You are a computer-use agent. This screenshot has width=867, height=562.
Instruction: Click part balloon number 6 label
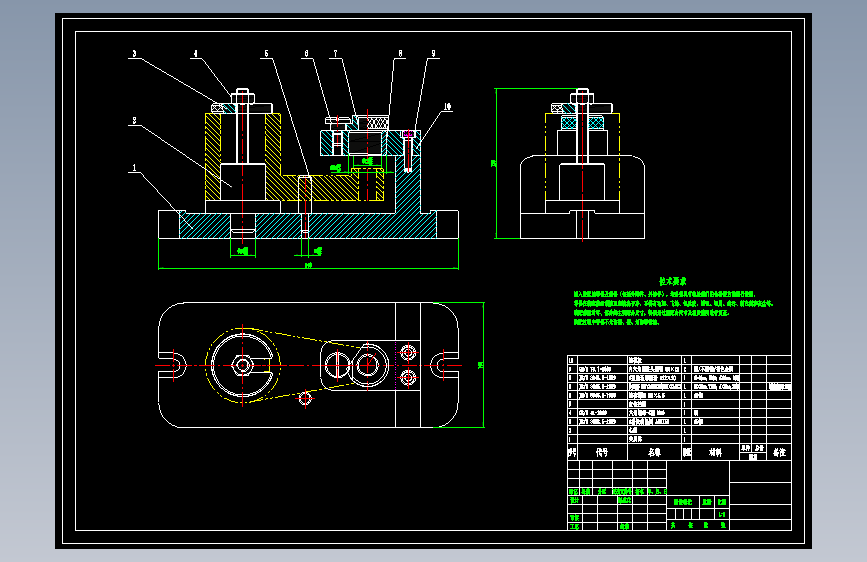(306, 54)
